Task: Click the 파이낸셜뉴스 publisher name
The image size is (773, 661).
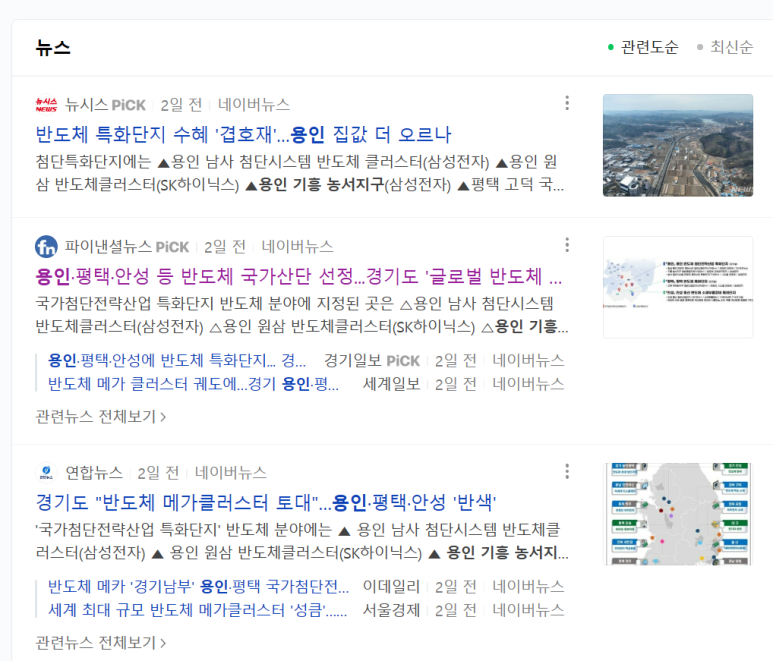Action: (x=108, y=246)
